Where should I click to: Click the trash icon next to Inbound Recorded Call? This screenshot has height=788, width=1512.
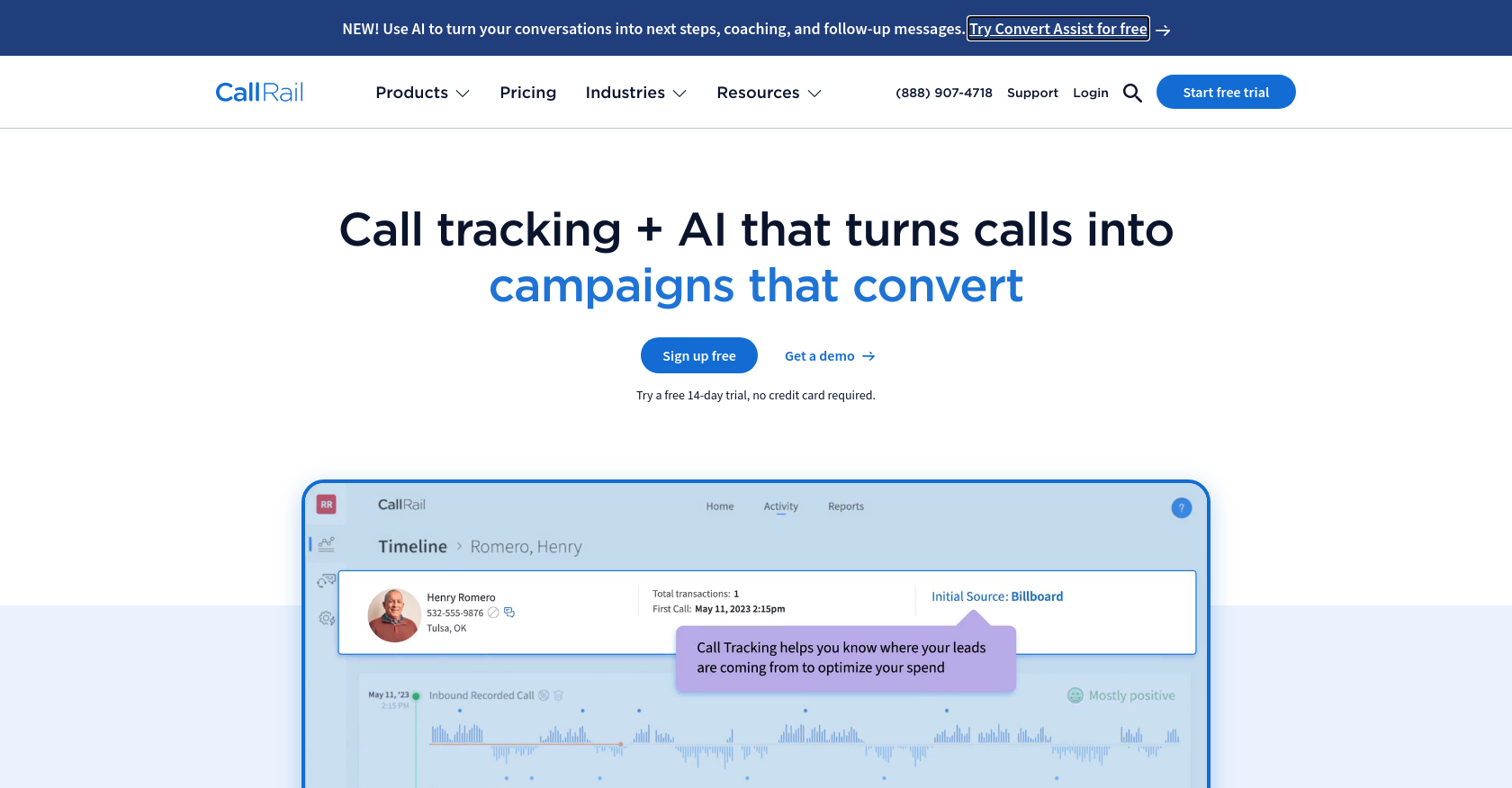coord(558,695)
